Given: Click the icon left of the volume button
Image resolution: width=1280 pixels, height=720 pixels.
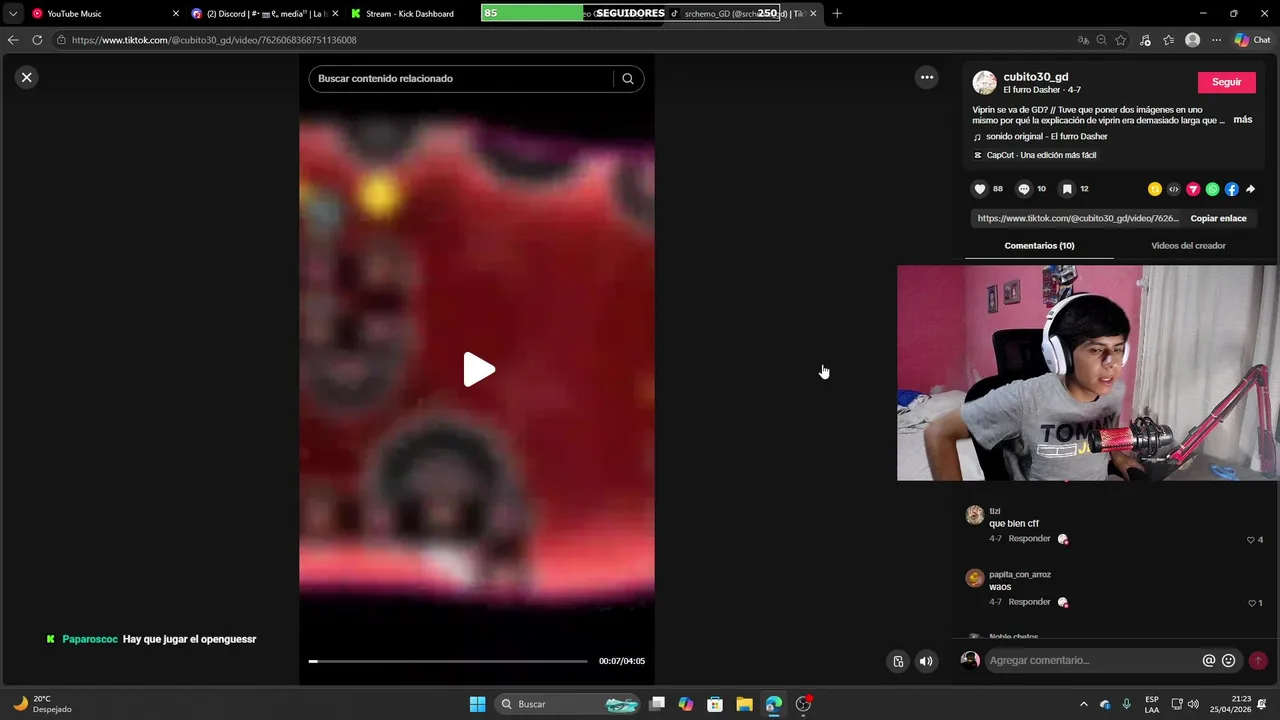Looking at the screenshot, I should coord(898,661).
